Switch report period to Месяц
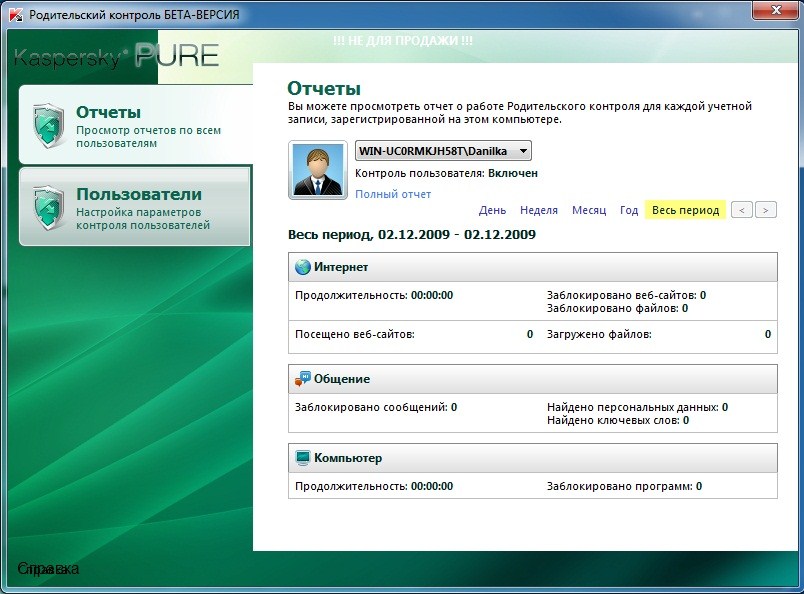Image resolution: width=804 pixels, height=594 pixels. click(589, 210)
